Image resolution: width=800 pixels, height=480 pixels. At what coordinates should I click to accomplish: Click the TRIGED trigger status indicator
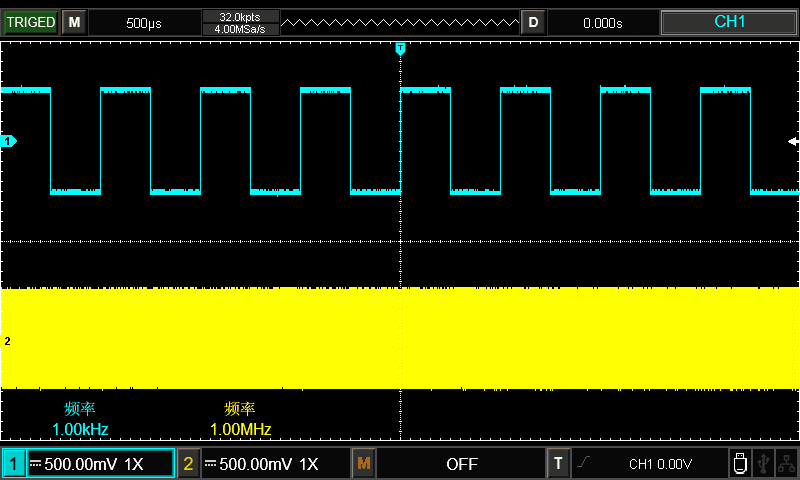tap(31, 22)
